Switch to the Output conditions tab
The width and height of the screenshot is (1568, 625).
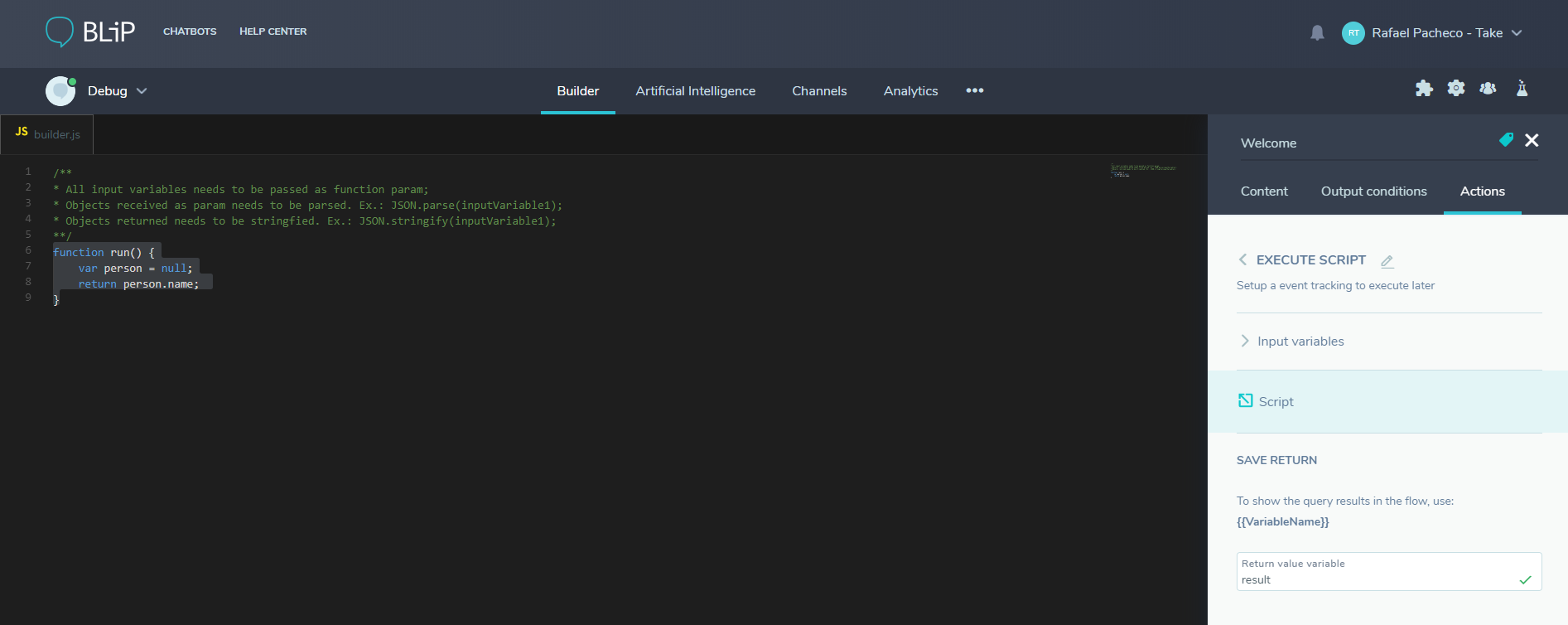(1373, 191)
